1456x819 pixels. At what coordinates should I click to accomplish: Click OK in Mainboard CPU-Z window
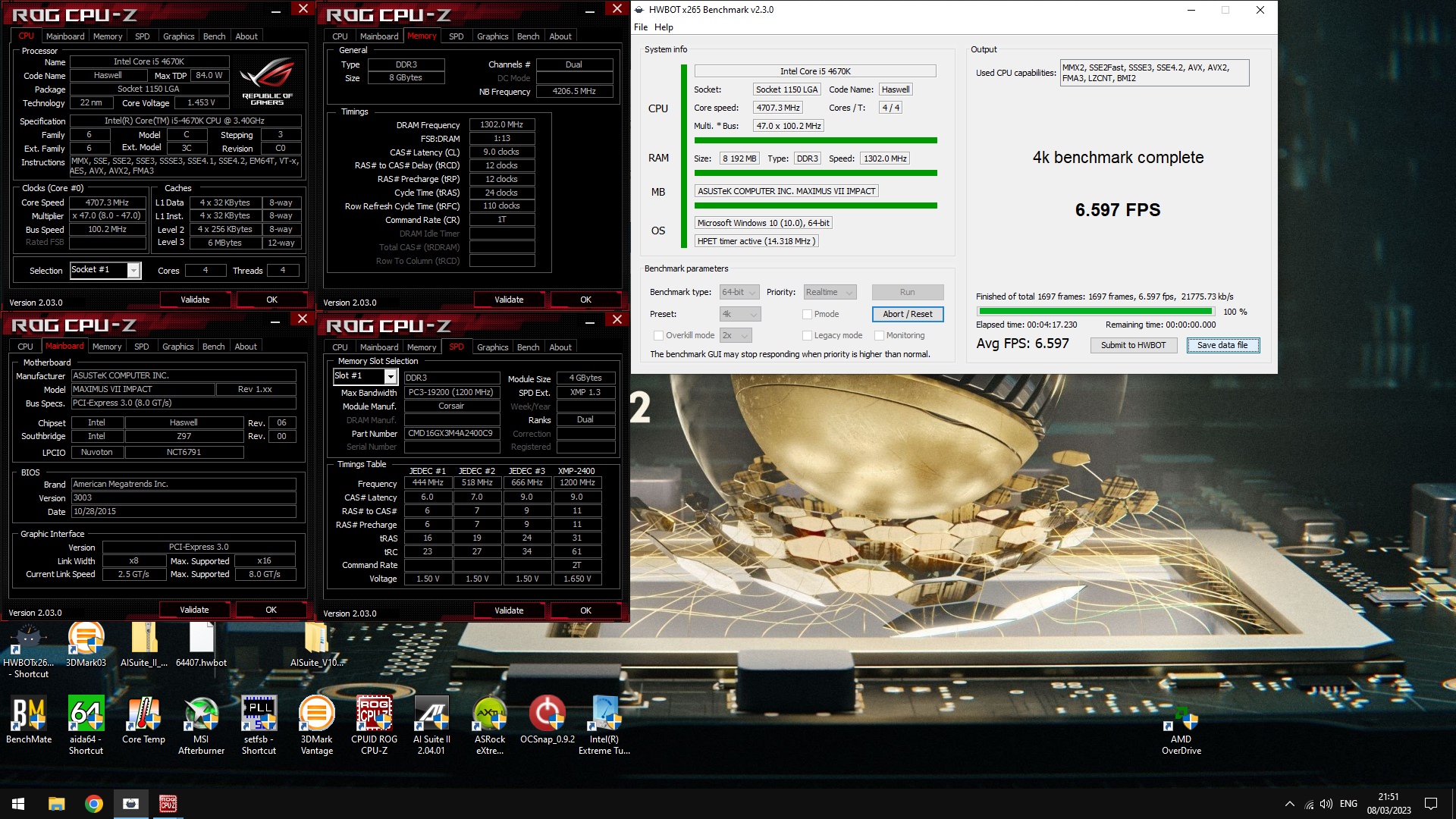[x=271, y=610]
